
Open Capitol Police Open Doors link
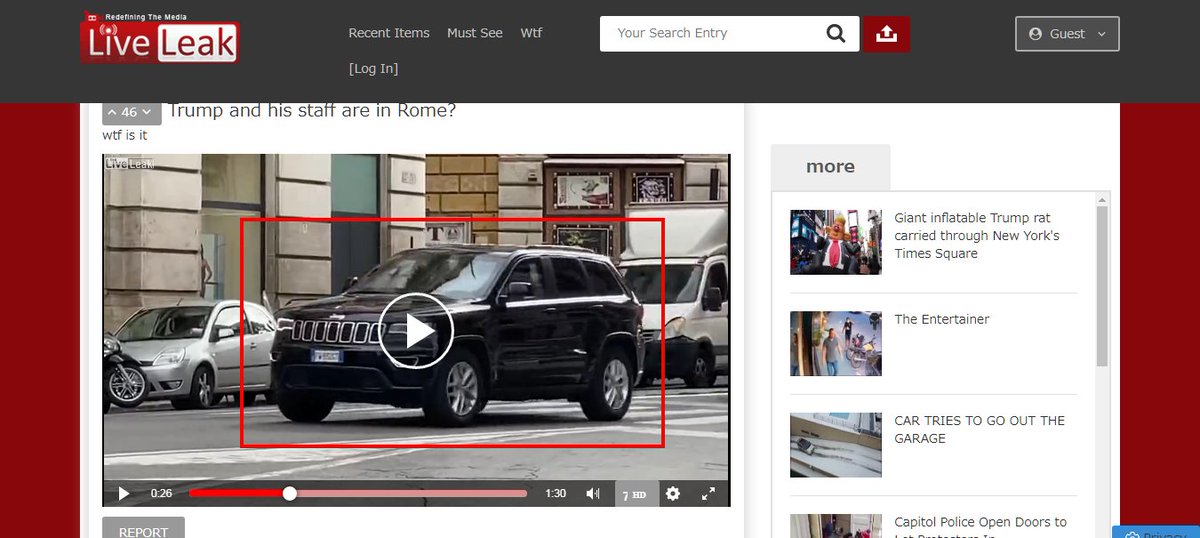pyautogui.click(x=980, y=528)
